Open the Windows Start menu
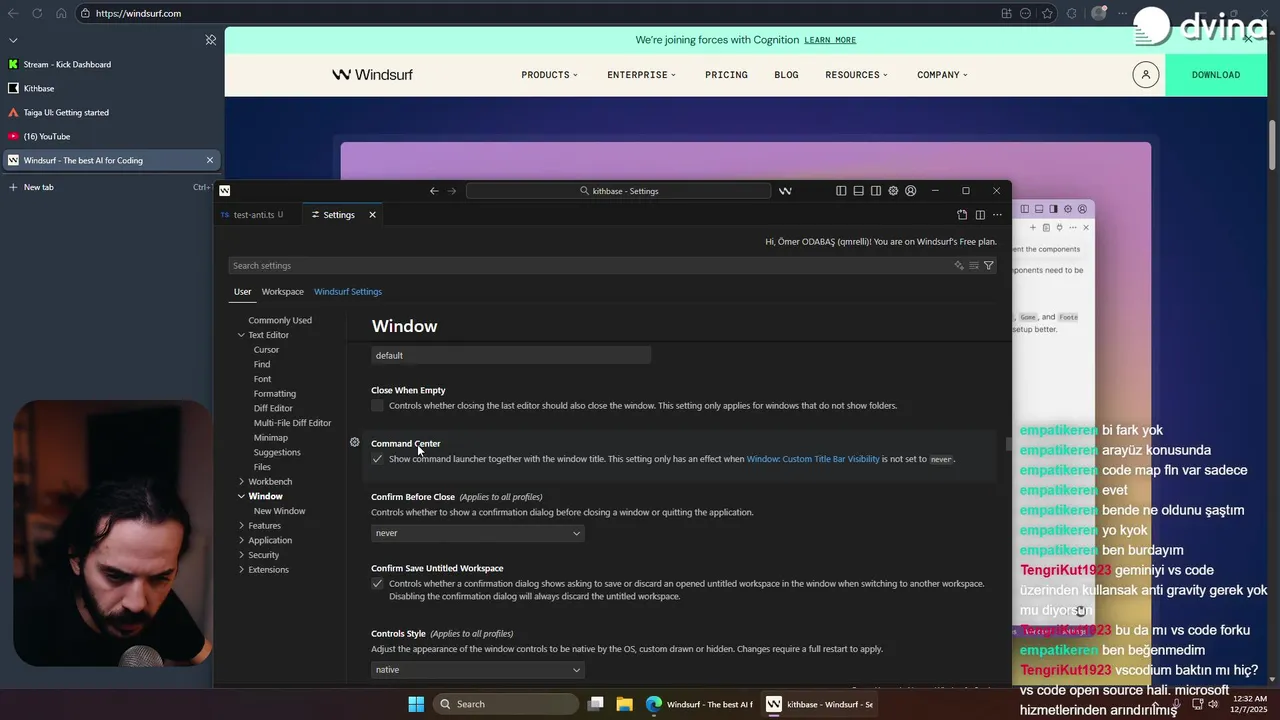Viewport: 1280px width, 720px height. pos(416,704)
